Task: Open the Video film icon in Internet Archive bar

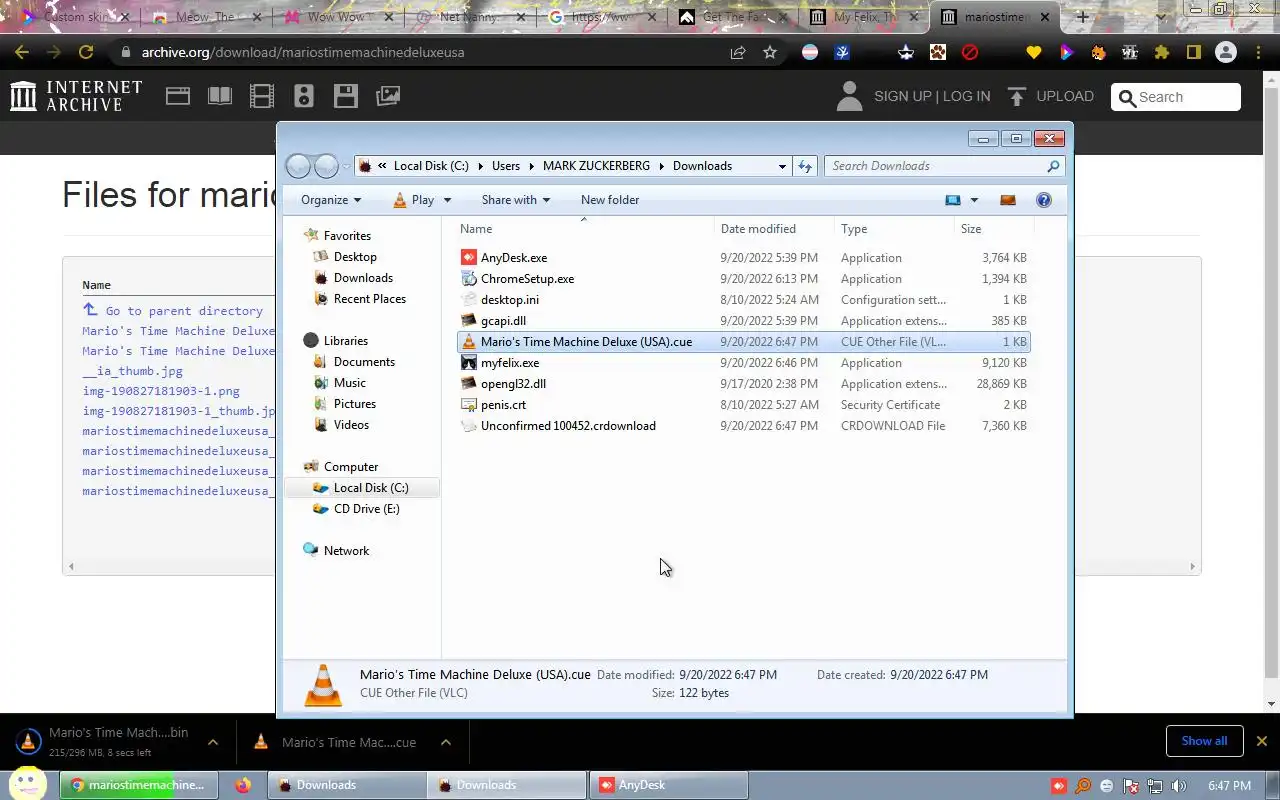Action: click(x=262, y=96)
